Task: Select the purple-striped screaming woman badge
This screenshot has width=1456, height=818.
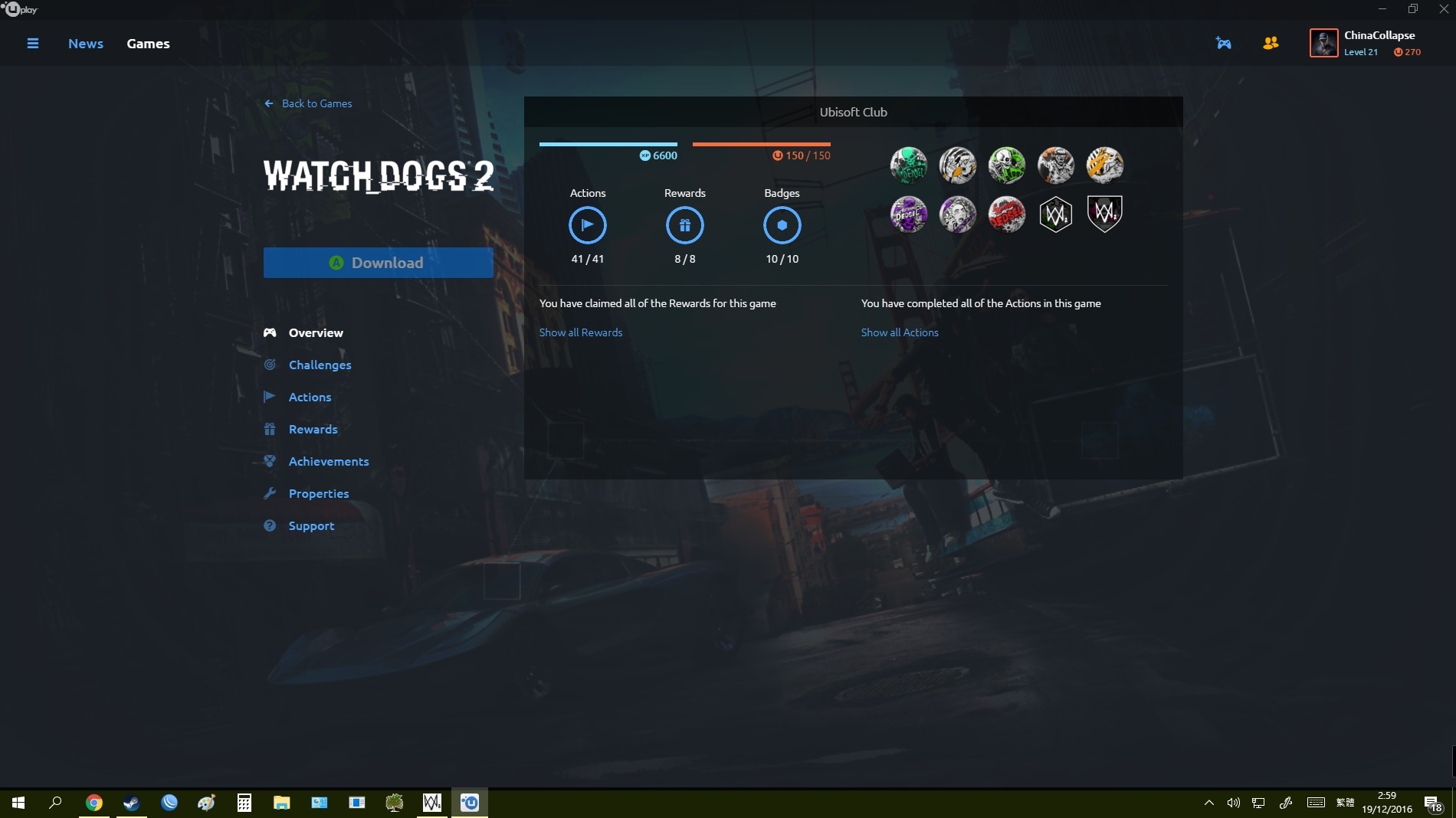Action: pyautogui.click(x=958, y=214)
